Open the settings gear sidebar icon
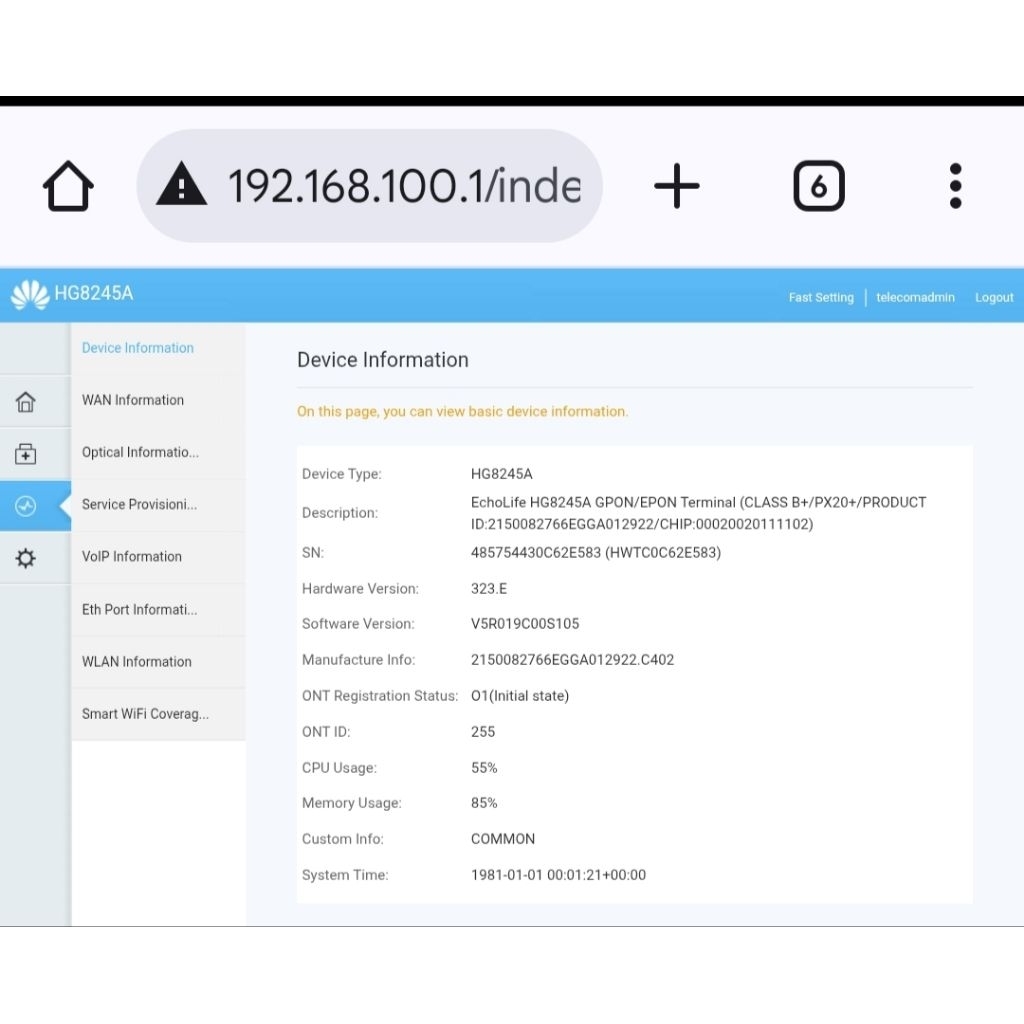 (26, 558)
